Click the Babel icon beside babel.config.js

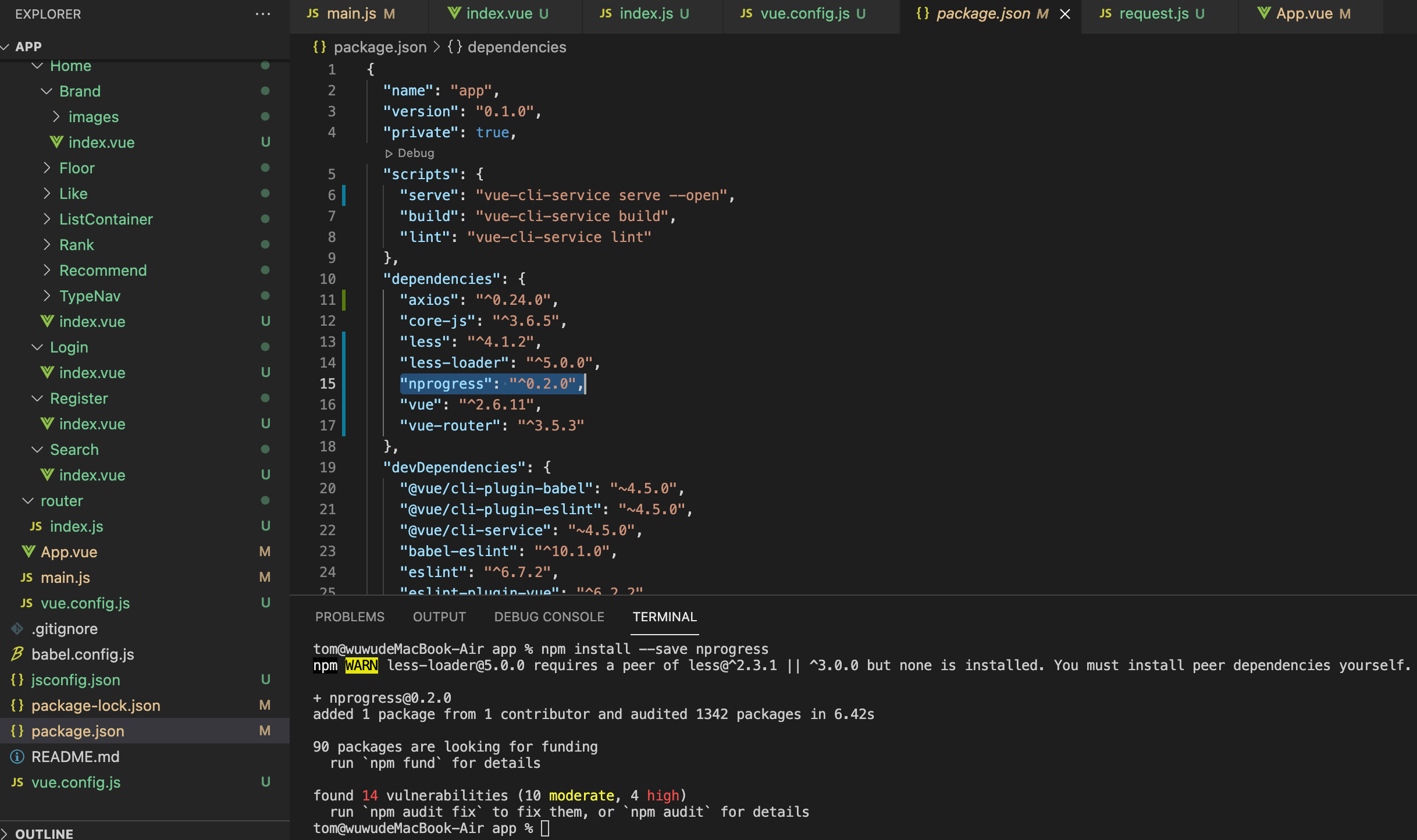click(17, 654)
